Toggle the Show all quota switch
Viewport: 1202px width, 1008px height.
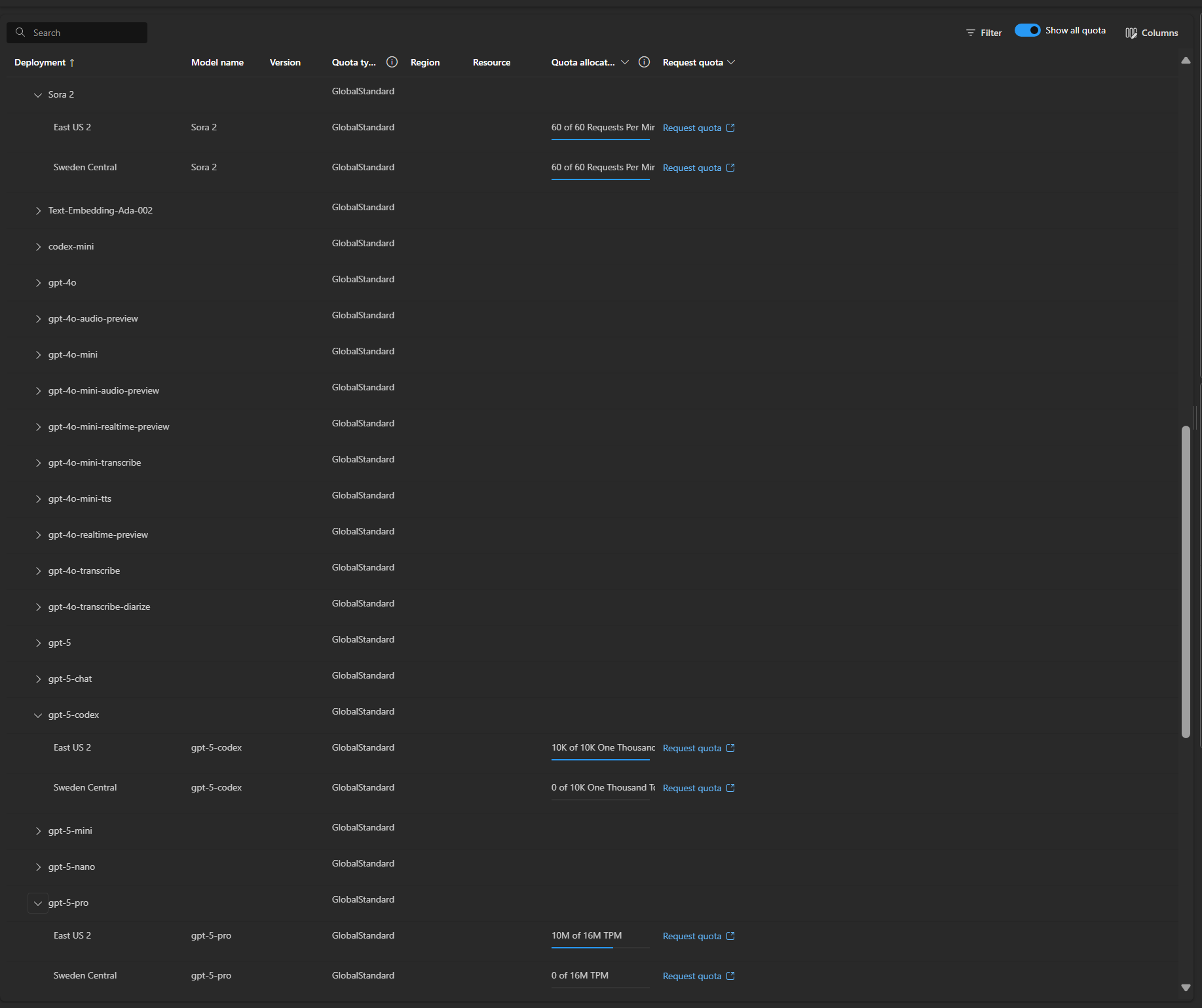click(1027, 30)
